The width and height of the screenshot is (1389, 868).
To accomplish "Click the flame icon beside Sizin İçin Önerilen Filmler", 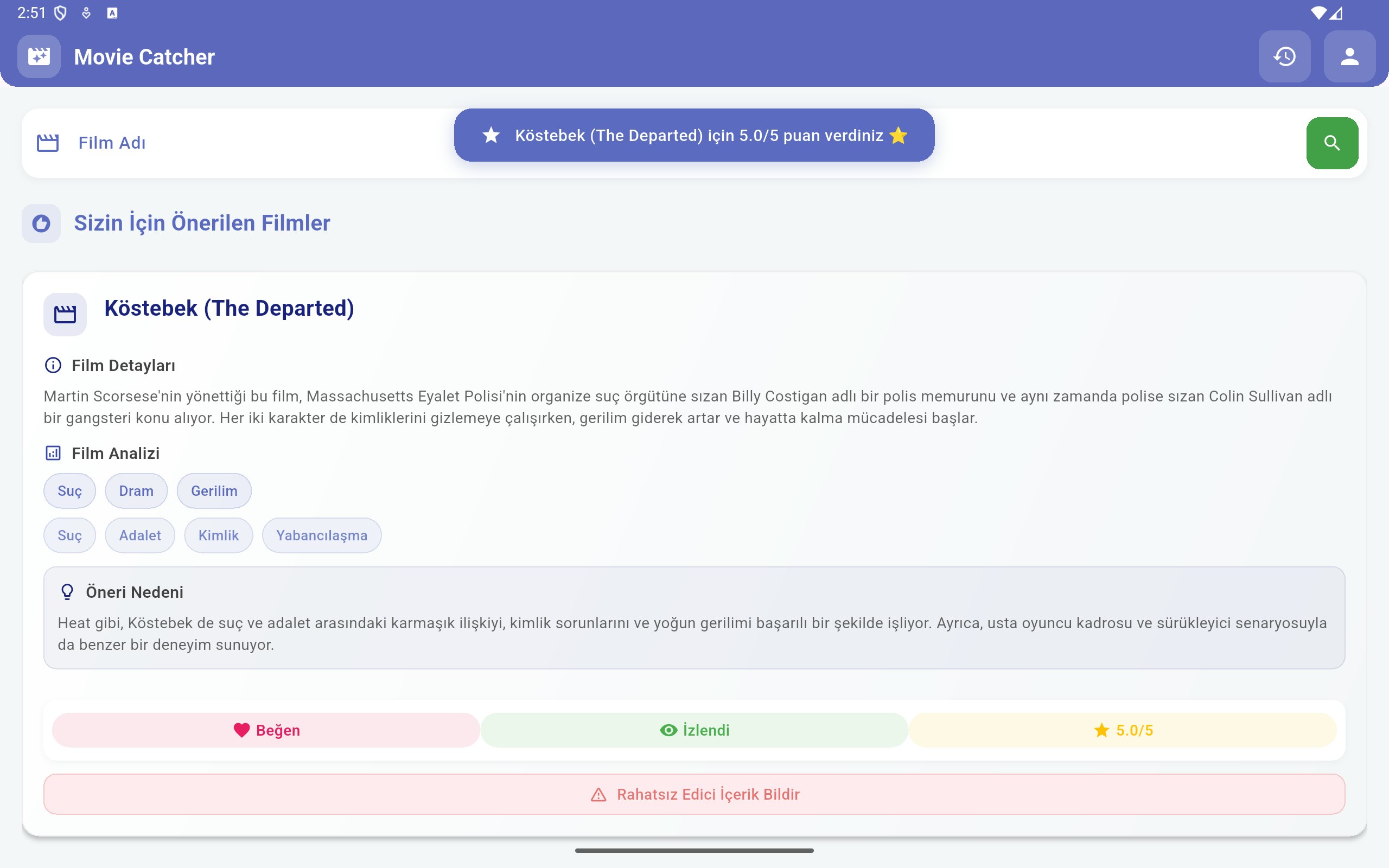I will 41,224.
